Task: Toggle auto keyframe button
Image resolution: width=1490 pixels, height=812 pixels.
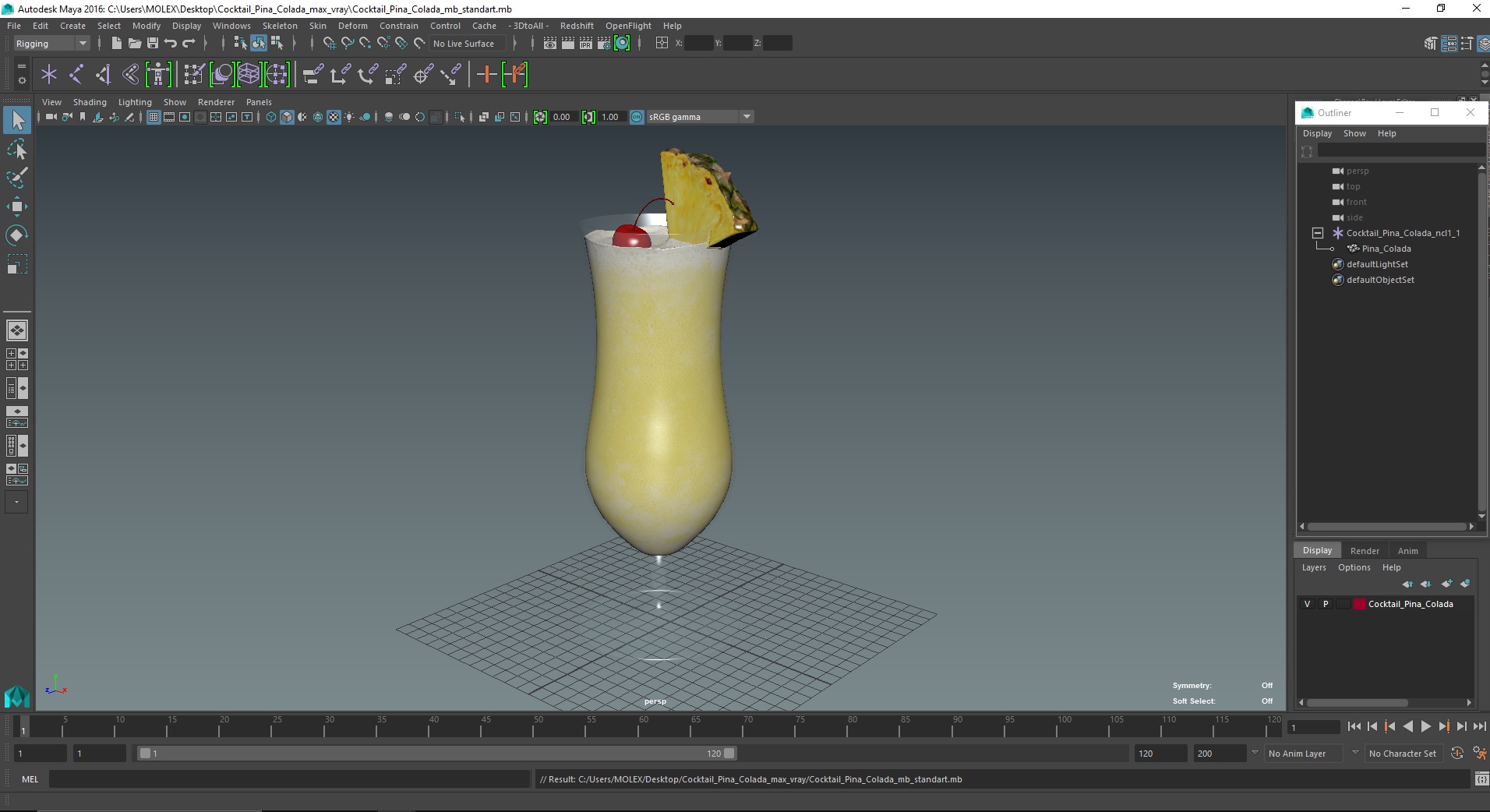Action: click(x=1457, y=754)
